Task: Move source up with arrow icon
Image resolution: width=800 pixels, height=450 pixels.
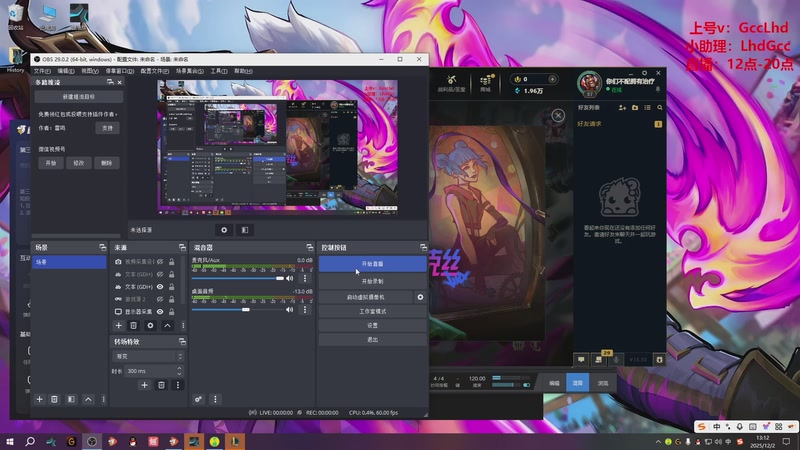Action: [x=167, y=326]
